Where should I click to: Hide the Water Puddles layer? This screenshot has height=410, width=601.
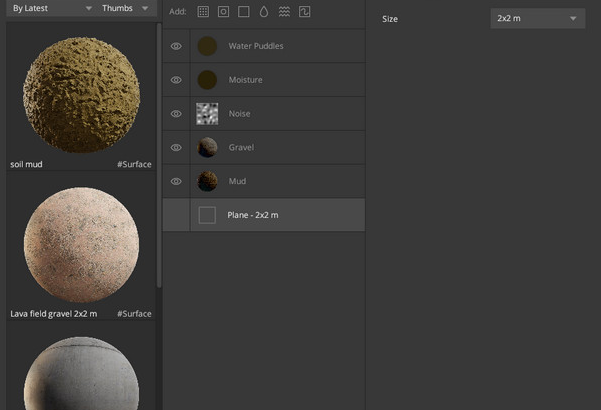[x=176, y=46]
